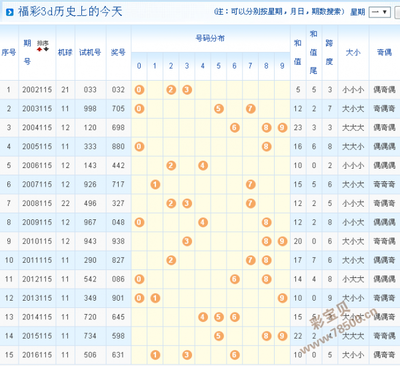Click orange ball 6 in row 2012115
The image size is (400, 366).
(x=235, y=279)
